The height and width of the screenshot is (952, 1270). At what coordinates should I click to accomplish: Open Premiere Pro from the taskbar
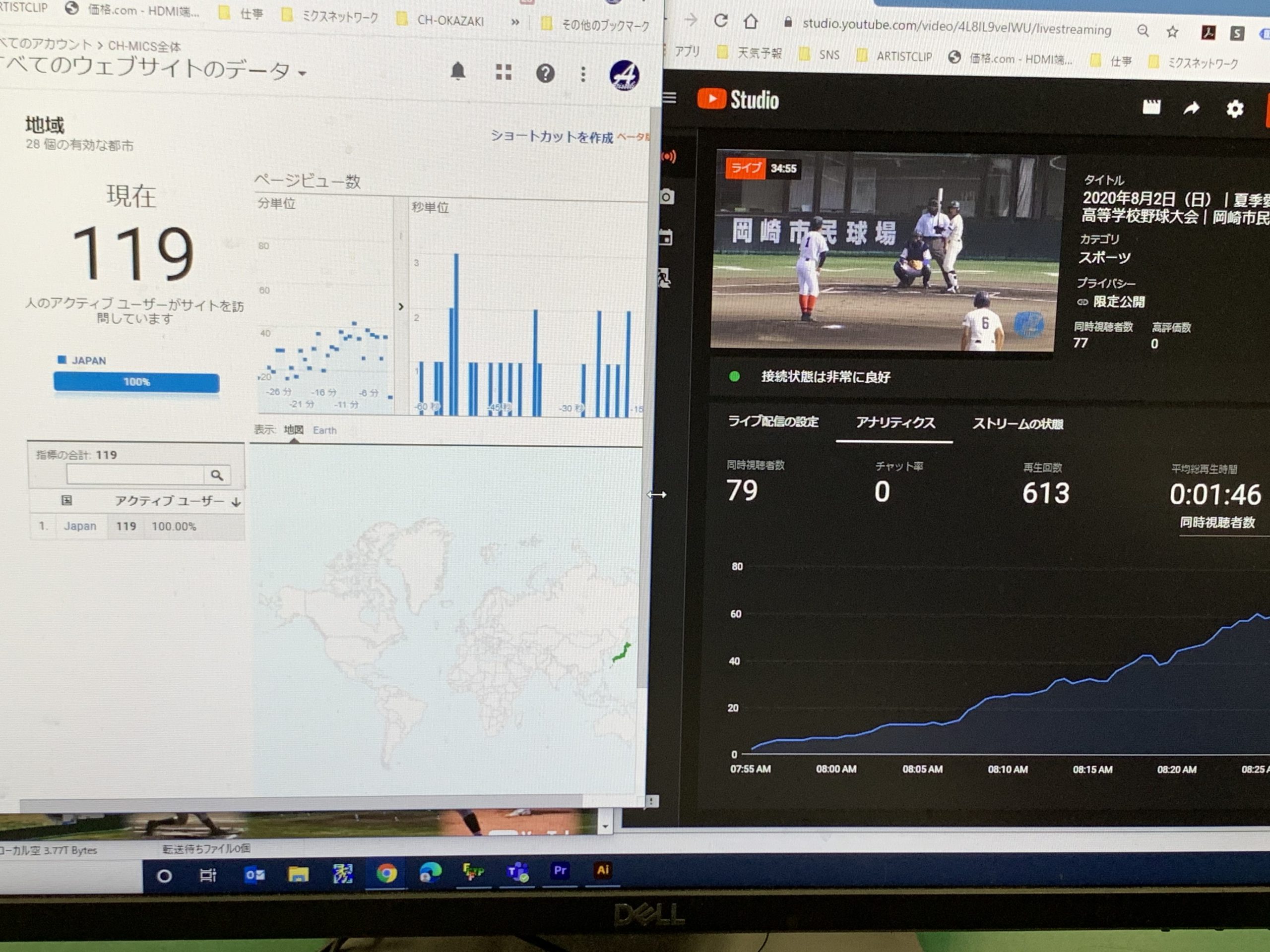tap(560, 871)
